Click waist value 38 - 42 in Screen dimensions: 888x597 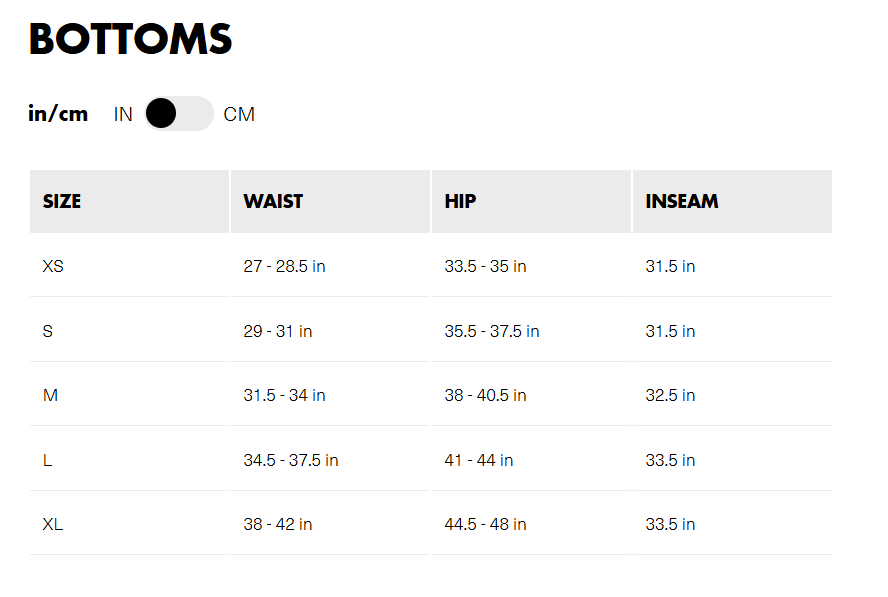[278, 524]
